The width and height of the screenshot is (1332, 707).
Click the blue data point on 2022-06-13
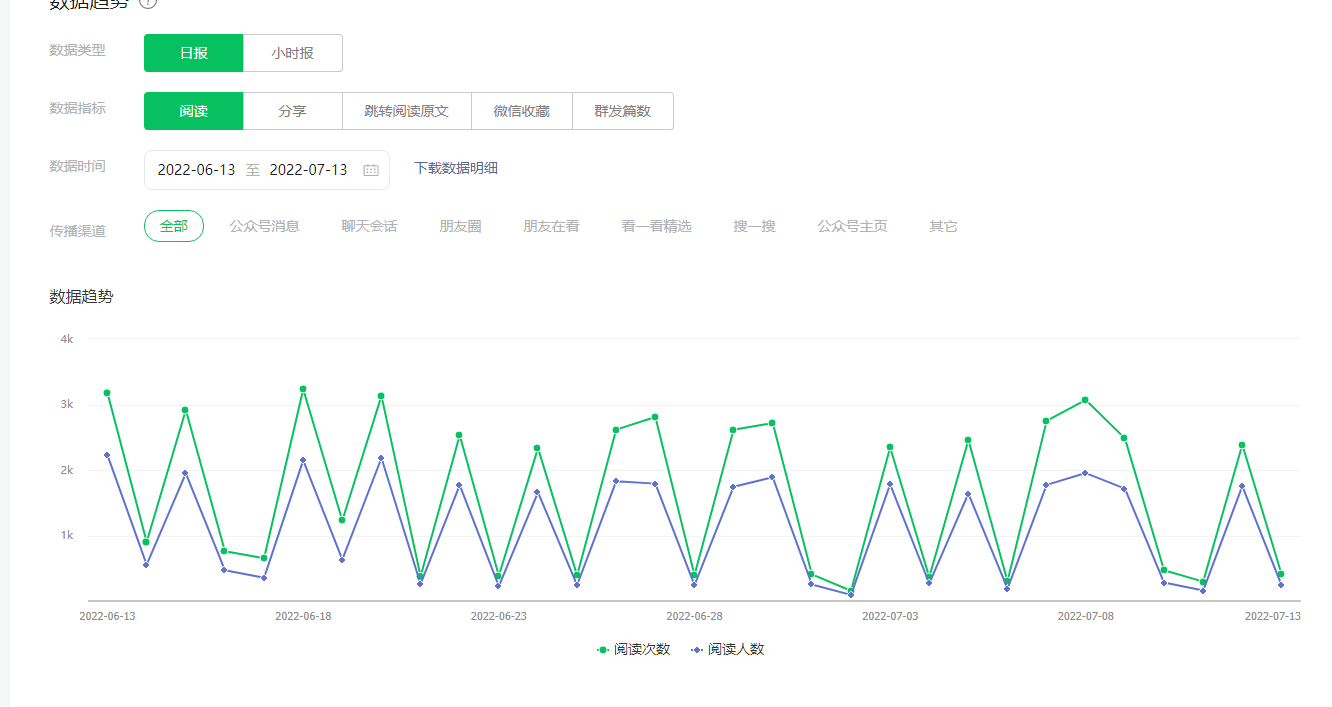(107, 455)
